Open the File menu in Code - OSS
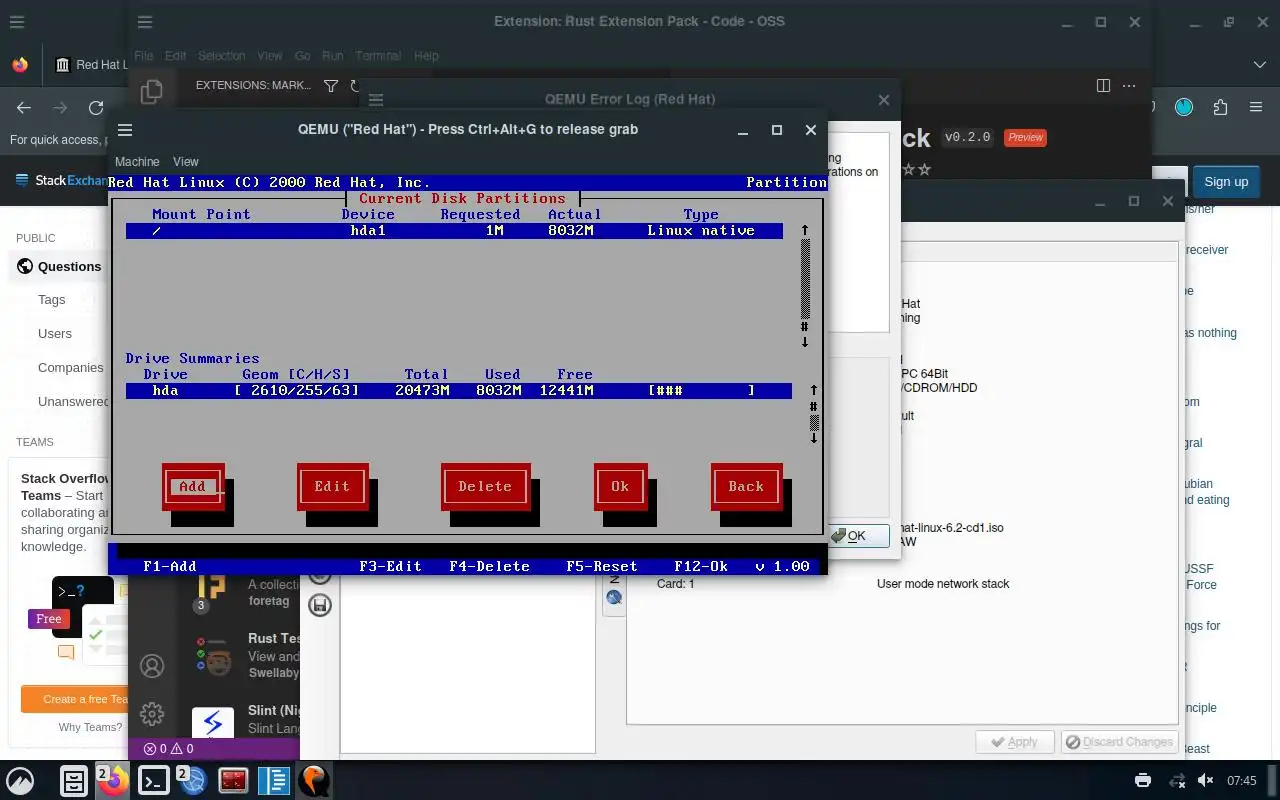This screenshot has height=800, width=1280. (143, 56)
